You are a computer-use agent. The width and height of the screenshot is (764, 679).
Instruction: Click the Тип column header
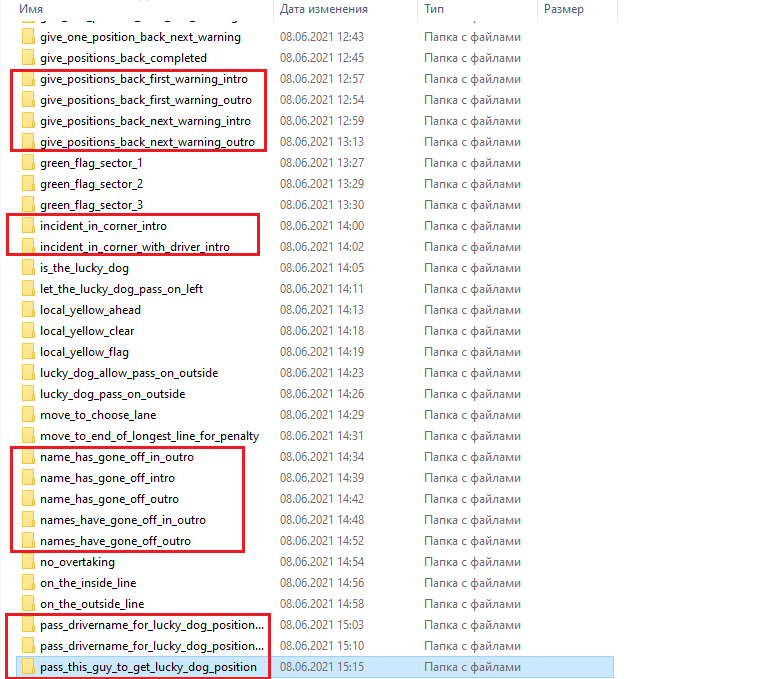pos(435,9)
